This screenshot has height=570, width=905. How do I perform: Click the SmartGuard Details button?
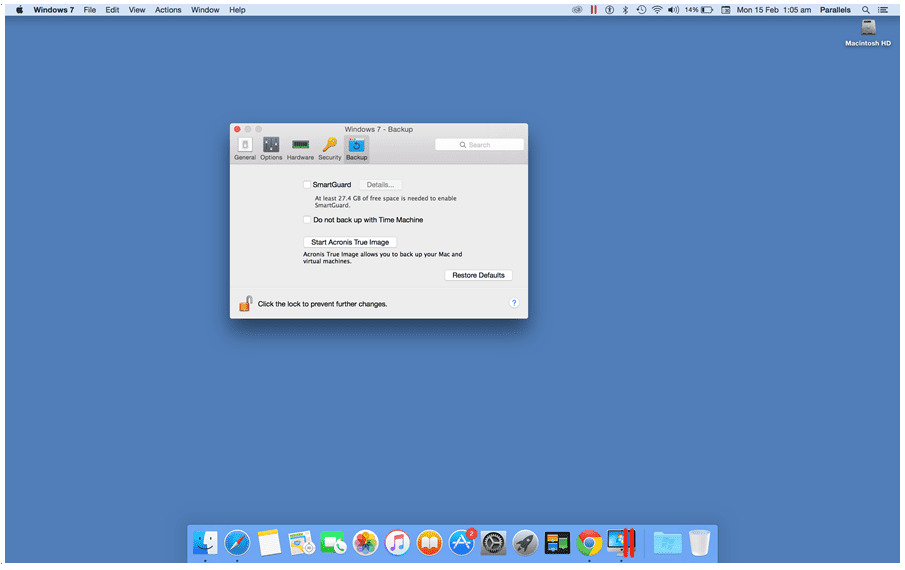[380, 185]
